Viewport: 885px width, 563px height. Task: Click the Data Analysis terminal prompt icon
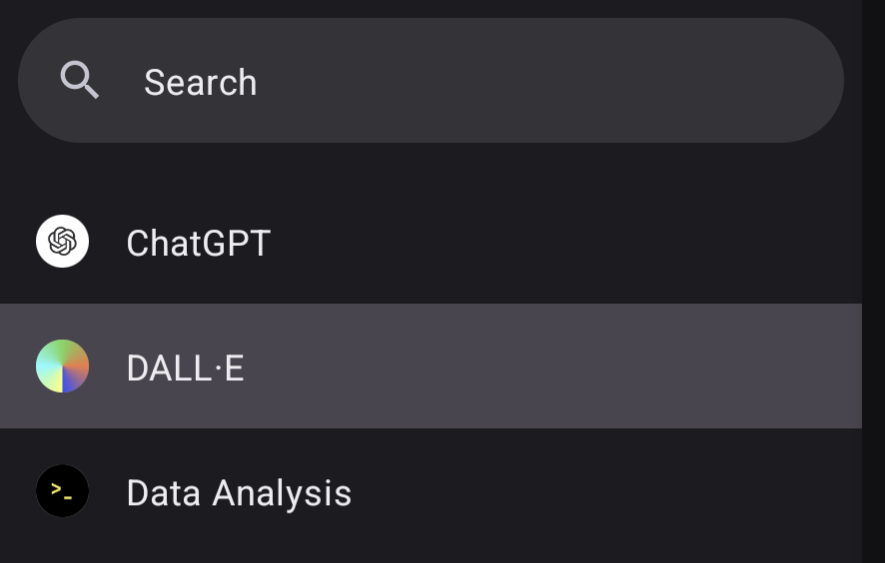[62, 491]
